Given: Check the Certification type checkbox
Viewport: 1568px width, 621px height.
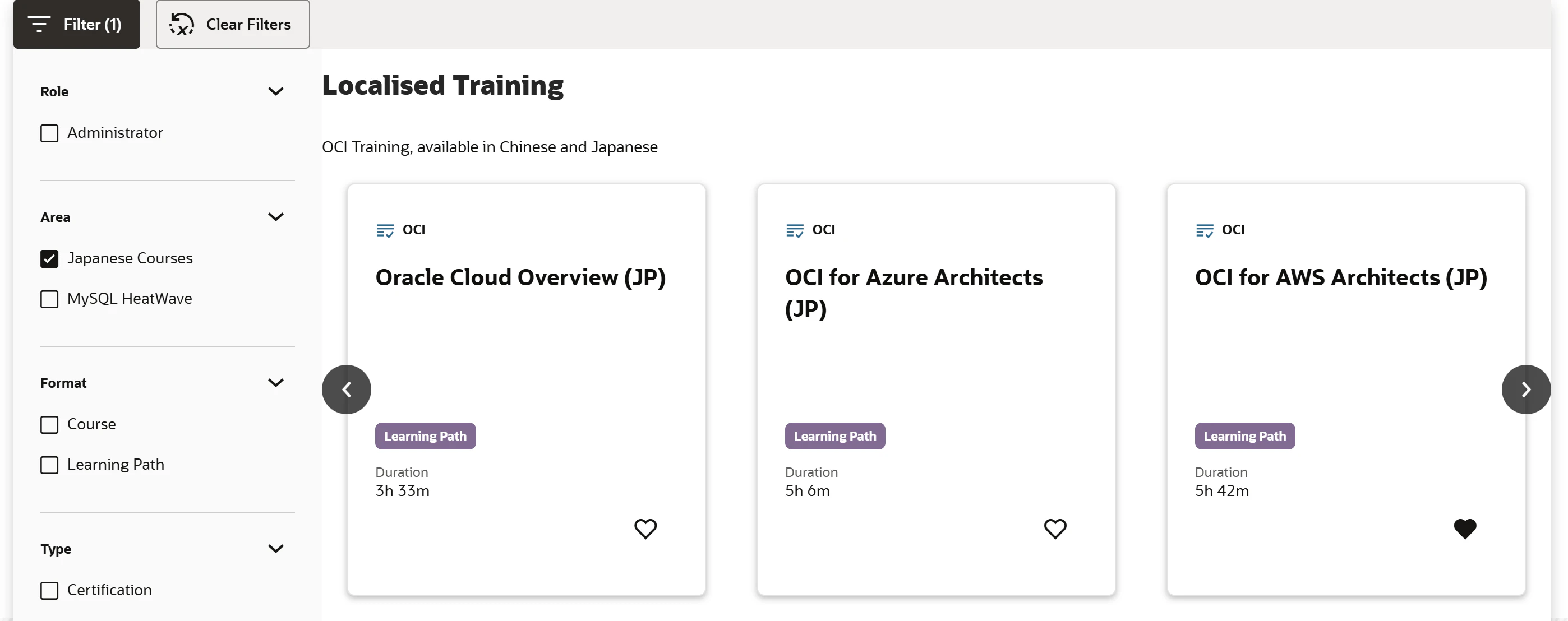Looking at the screenshot, I should [x=49, y=591].
